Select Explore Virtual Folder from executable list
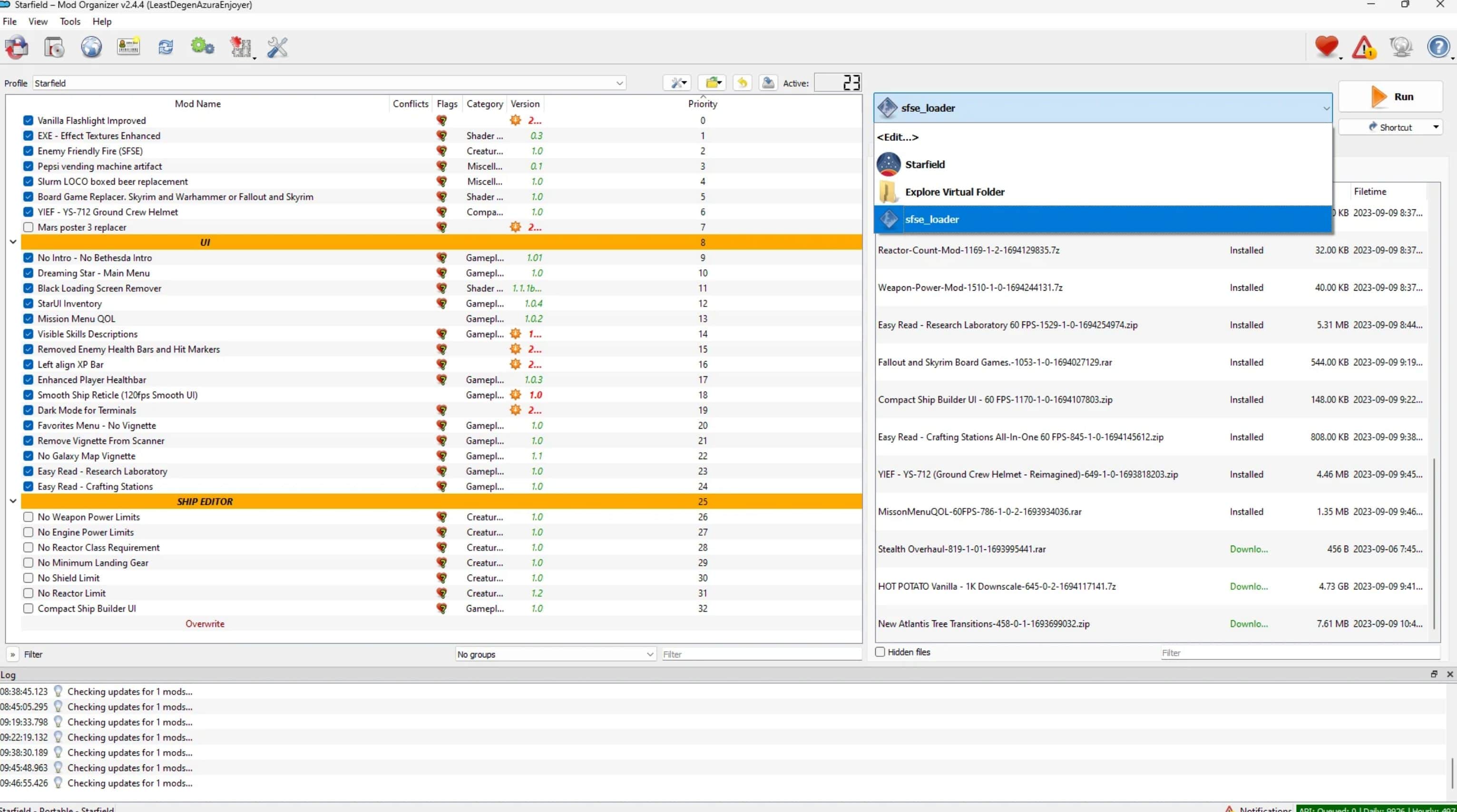This screenshot has width=1457, height=812. (955, 192)
